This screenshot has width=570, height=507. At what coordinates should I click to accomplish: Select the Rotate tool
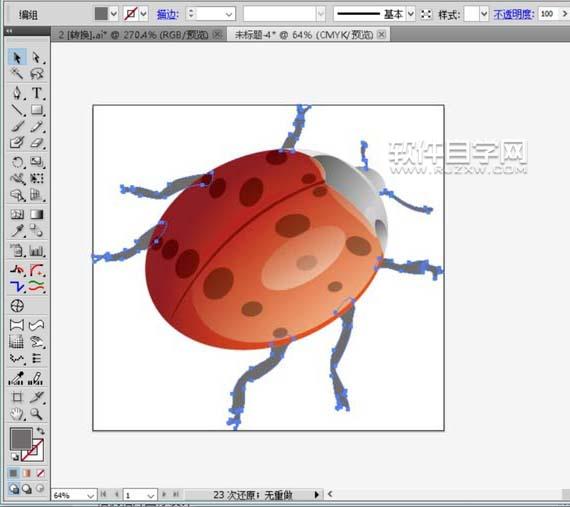point(17,161)
